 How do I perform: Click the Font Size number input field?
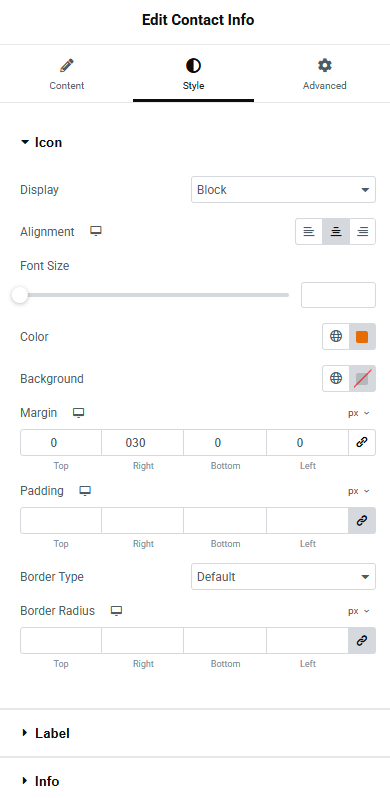pyautogui.click(x=339, y=295)
